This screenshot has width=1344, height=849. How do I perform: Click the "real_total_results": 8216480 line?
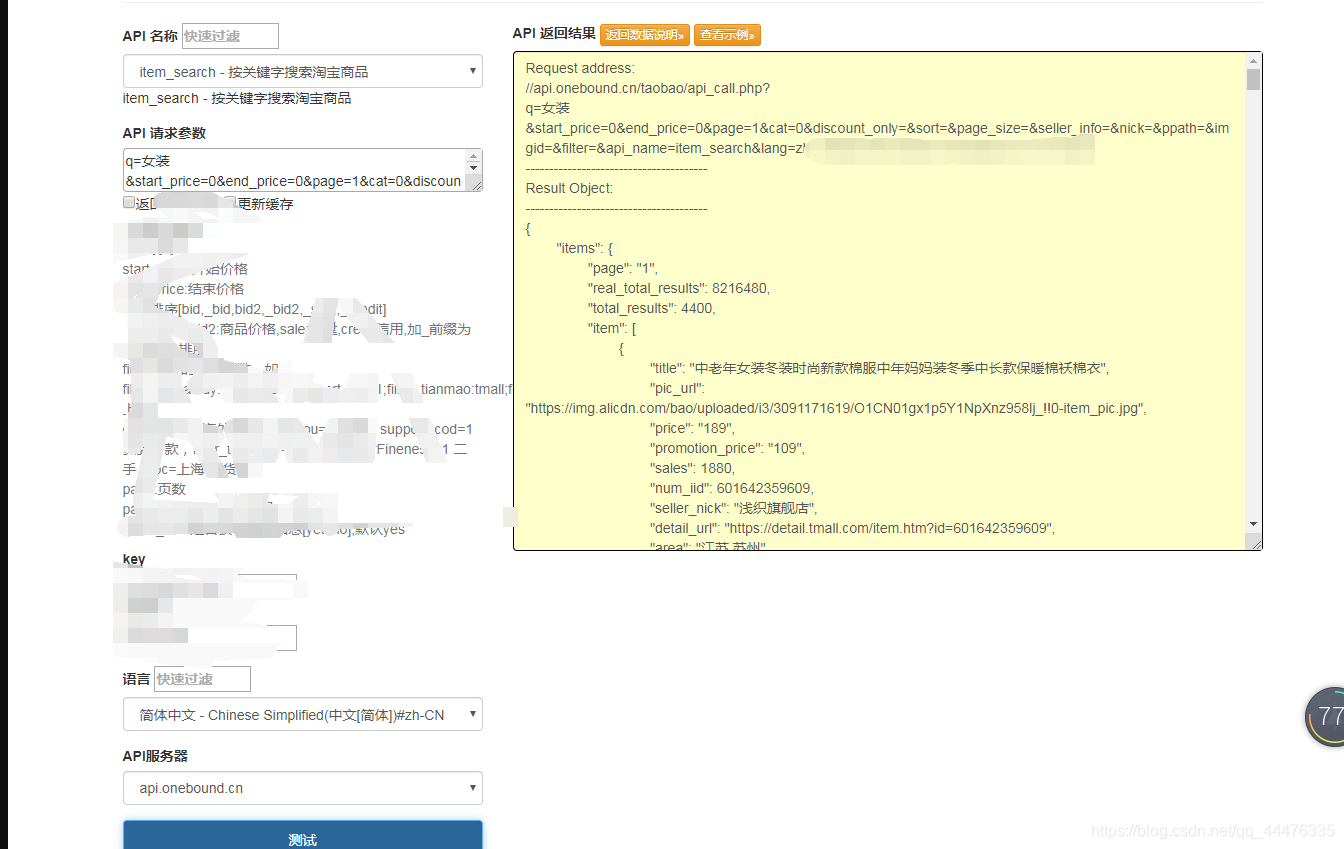coord(679,288)
